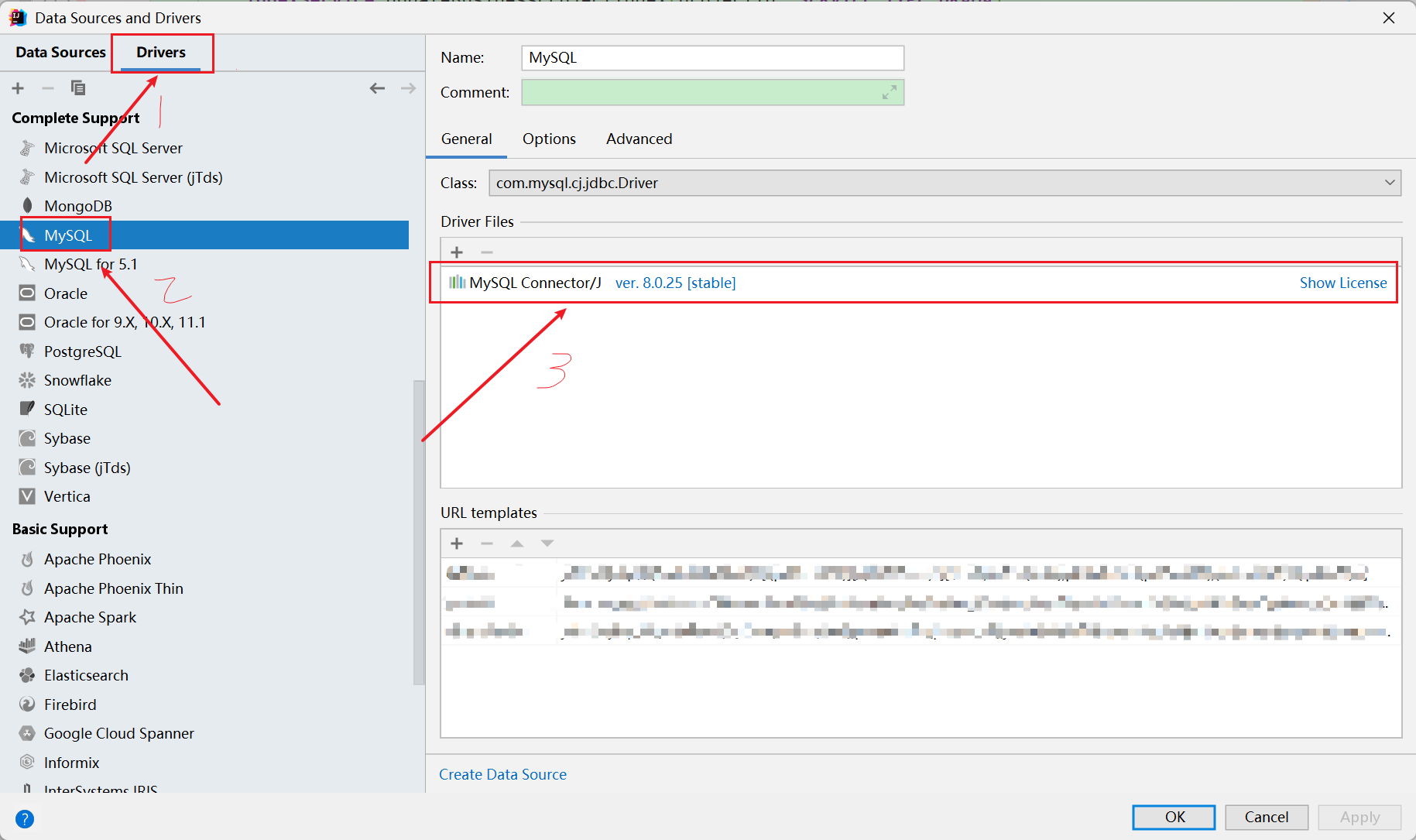
Task: Click the Apache Spark star icon
Action: tap(27, 617)
